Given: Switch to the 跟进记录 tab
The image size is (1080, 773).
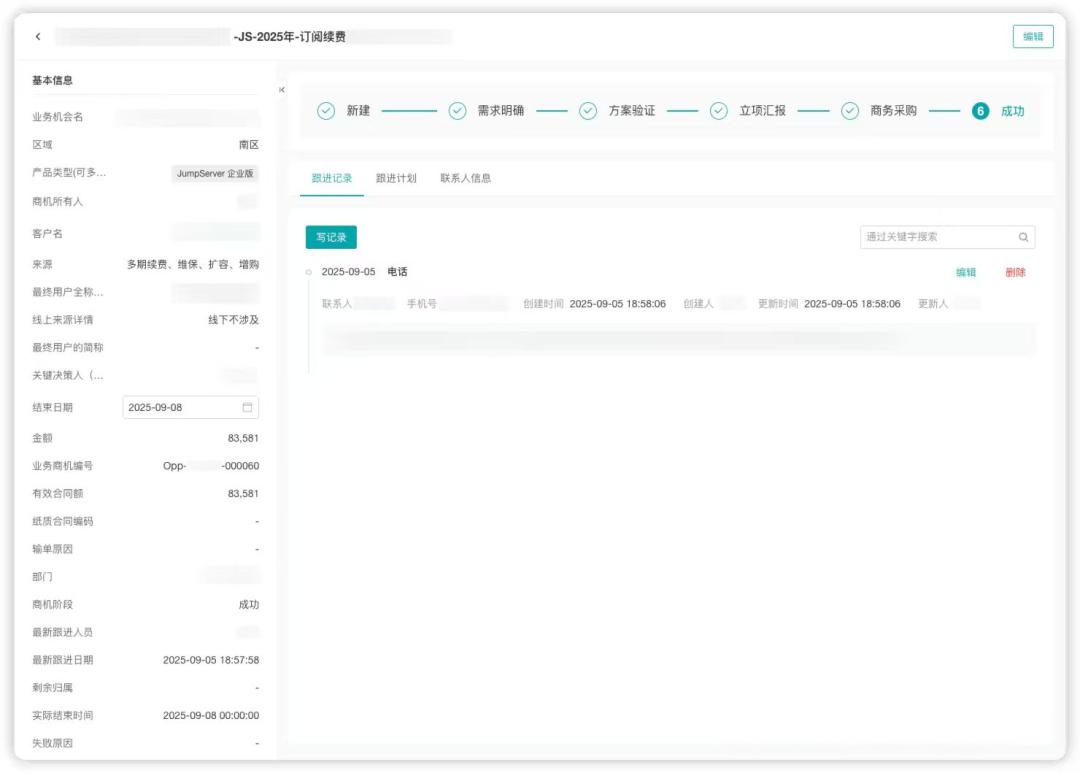Looking at the screenshot, I should click(x=331, y=178).
